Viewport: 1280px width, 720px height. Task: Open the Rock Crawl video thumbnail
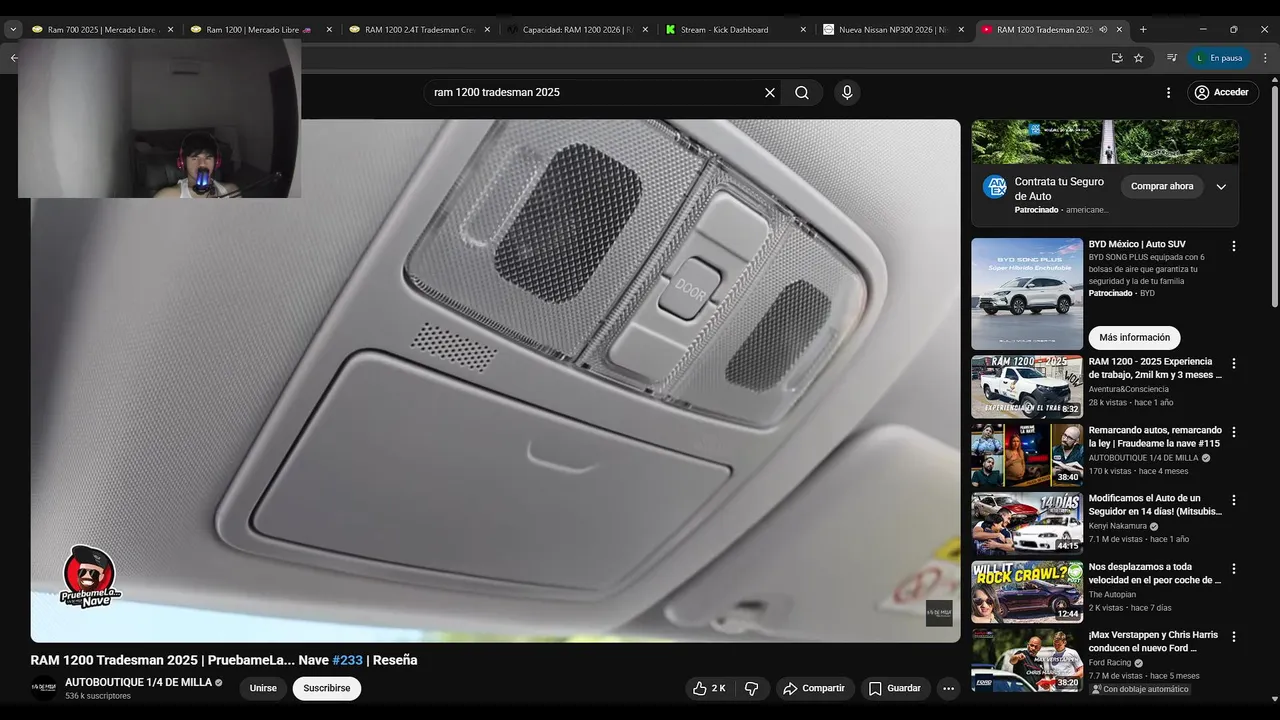(x=1027, y=591)
